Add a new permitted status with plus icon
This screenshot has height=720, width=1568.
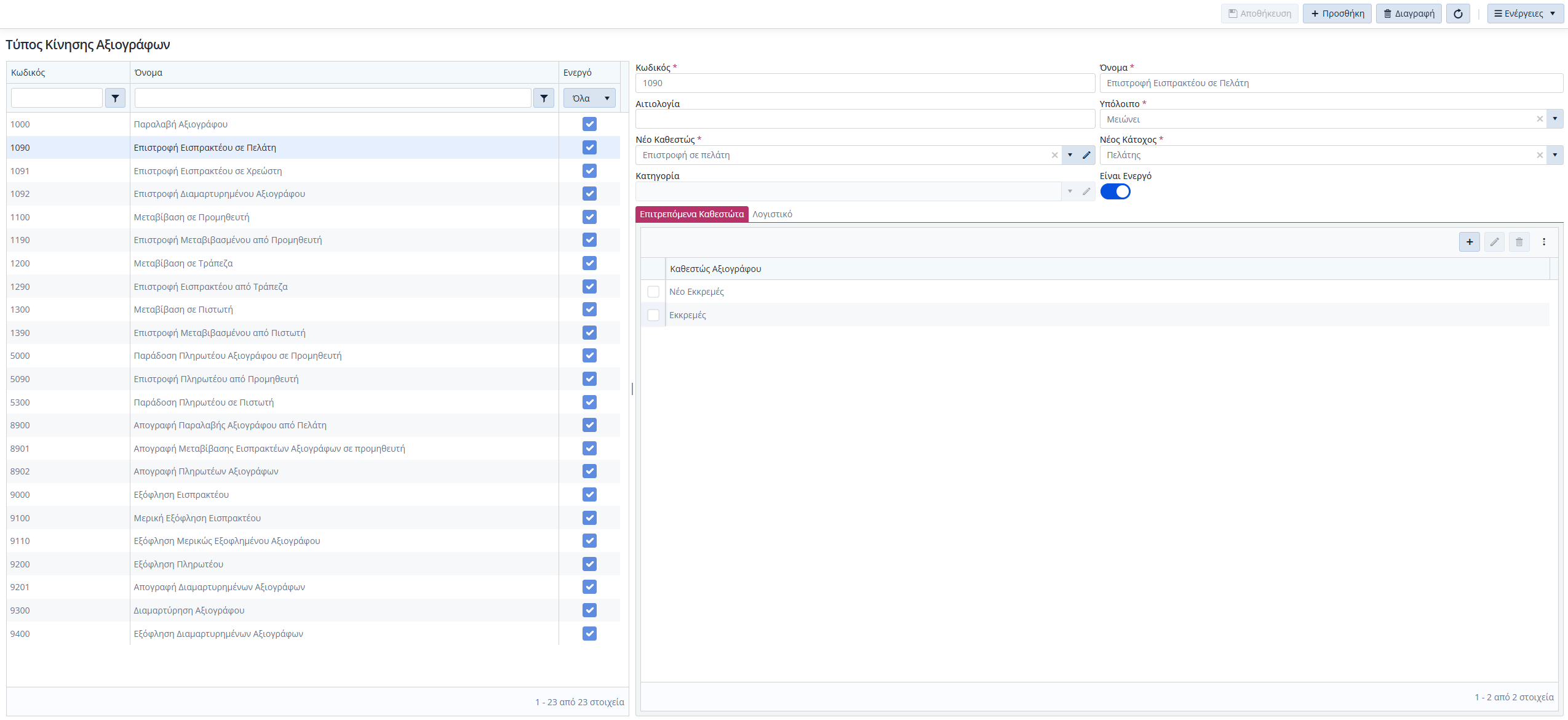(x=1470, y=242)
